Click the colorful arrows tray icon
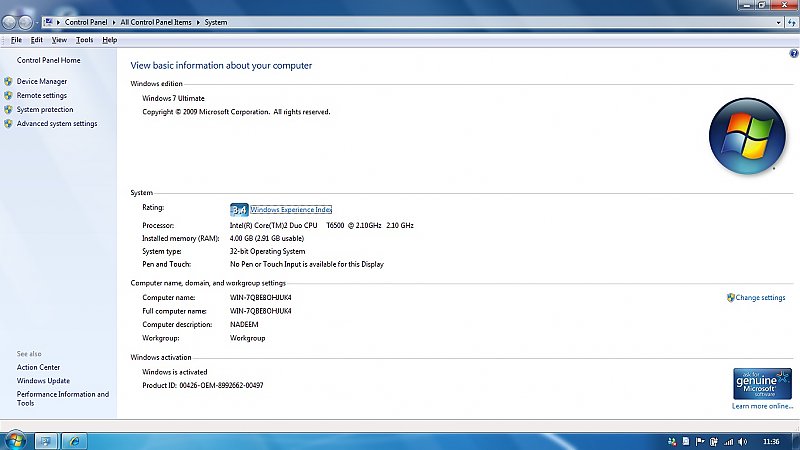The image size is (800, 450). 672,441
